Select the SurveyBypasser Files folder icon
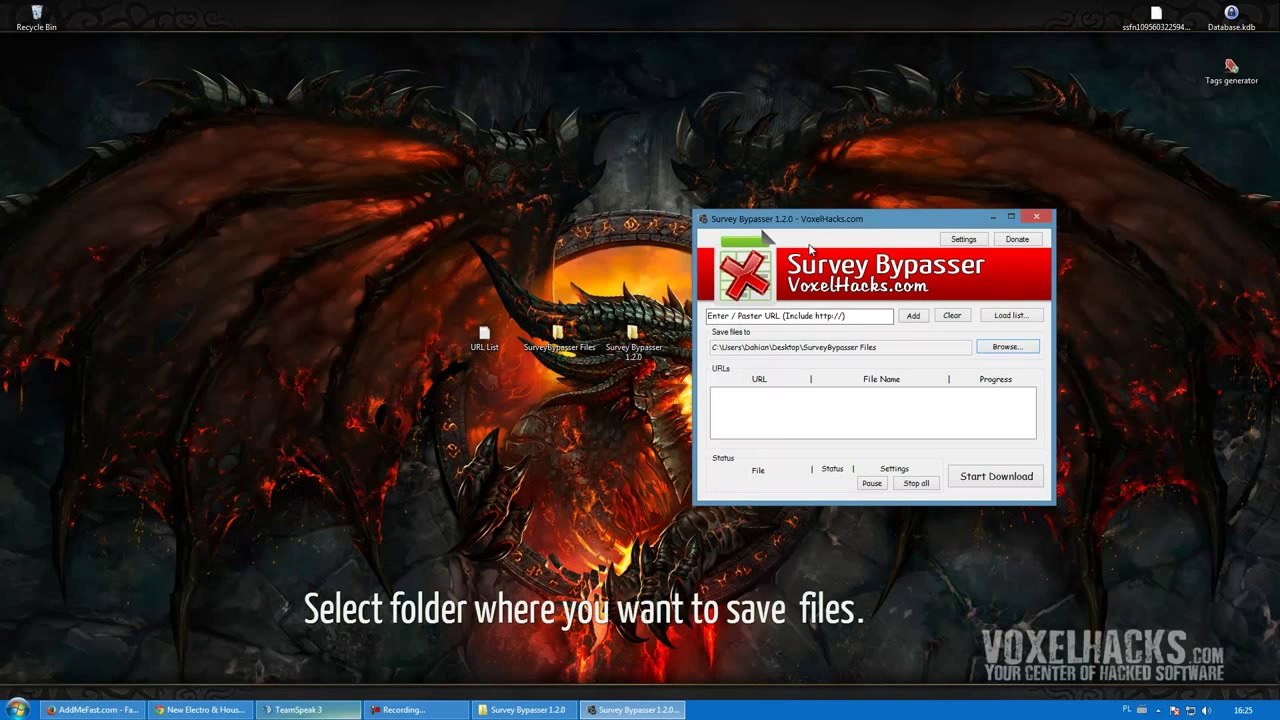The width and height of the screenshot is (1280, 720). (559, 339)
